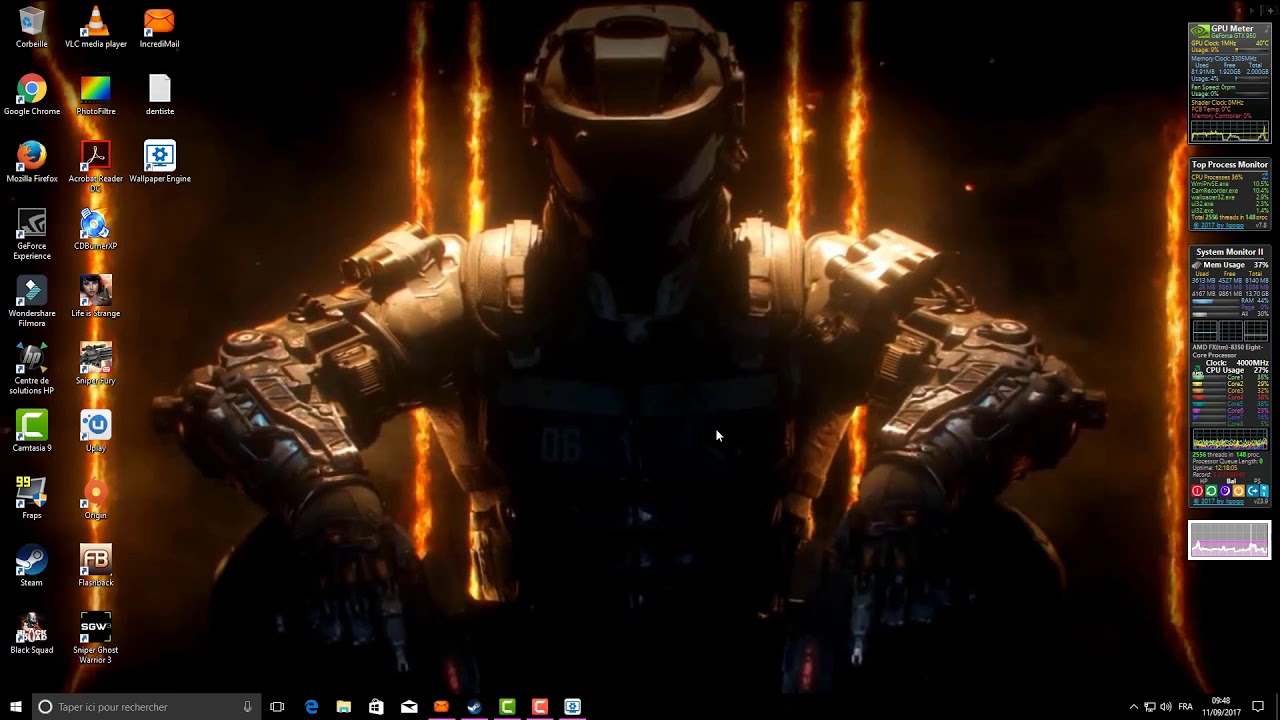Viewport: 1280px width, 720px height.
Task: Open GeForce Experience shortcut
Action: (x=32, y=234)
